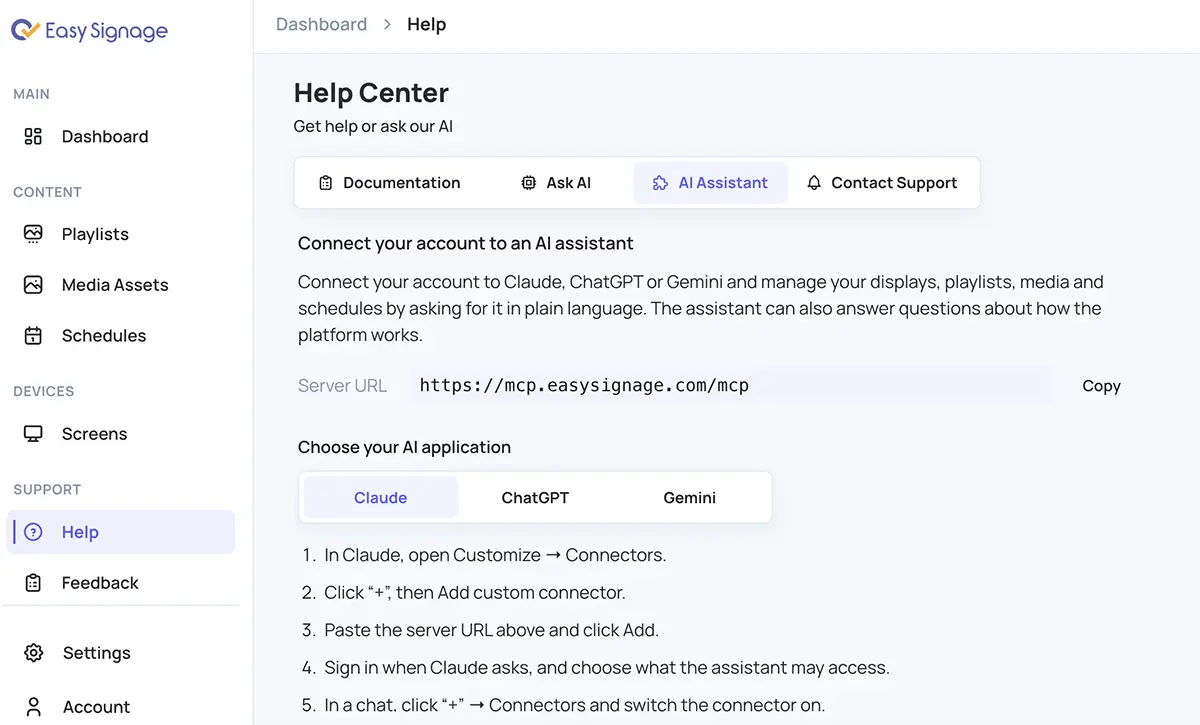Click the Easy Signage logo
1200x725 pixels.
pos(89,31)
